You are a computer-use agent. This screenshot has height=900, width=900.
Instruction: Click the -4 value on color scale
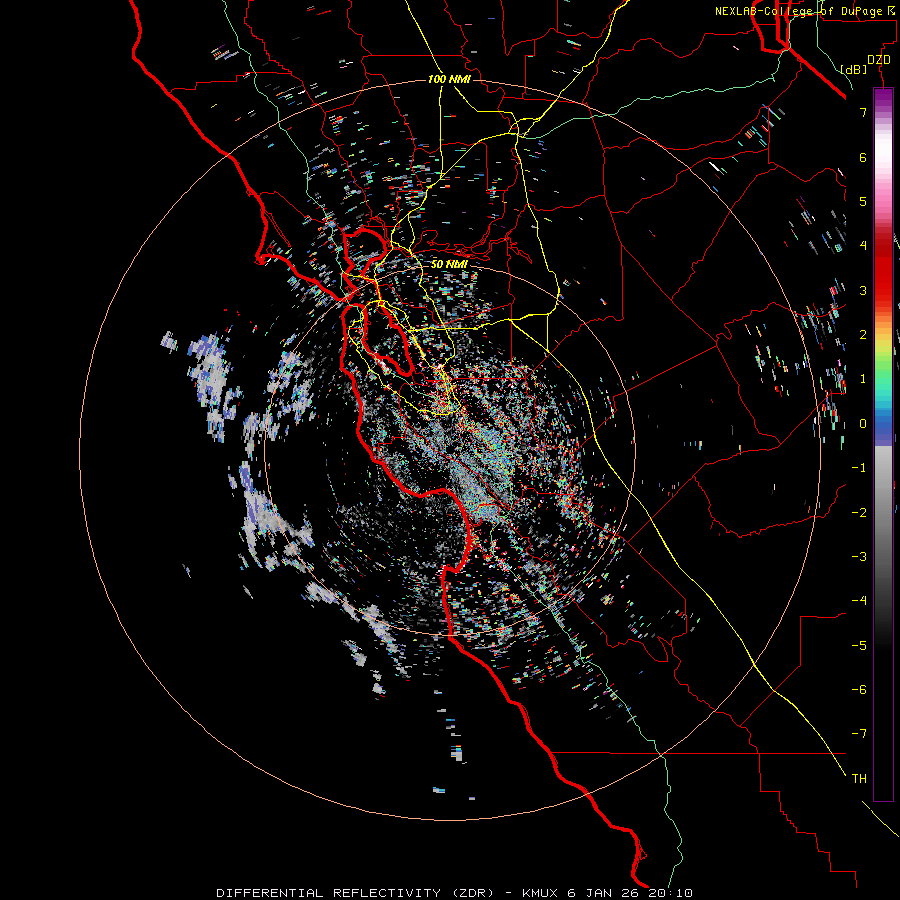click(x=859, y=601)
